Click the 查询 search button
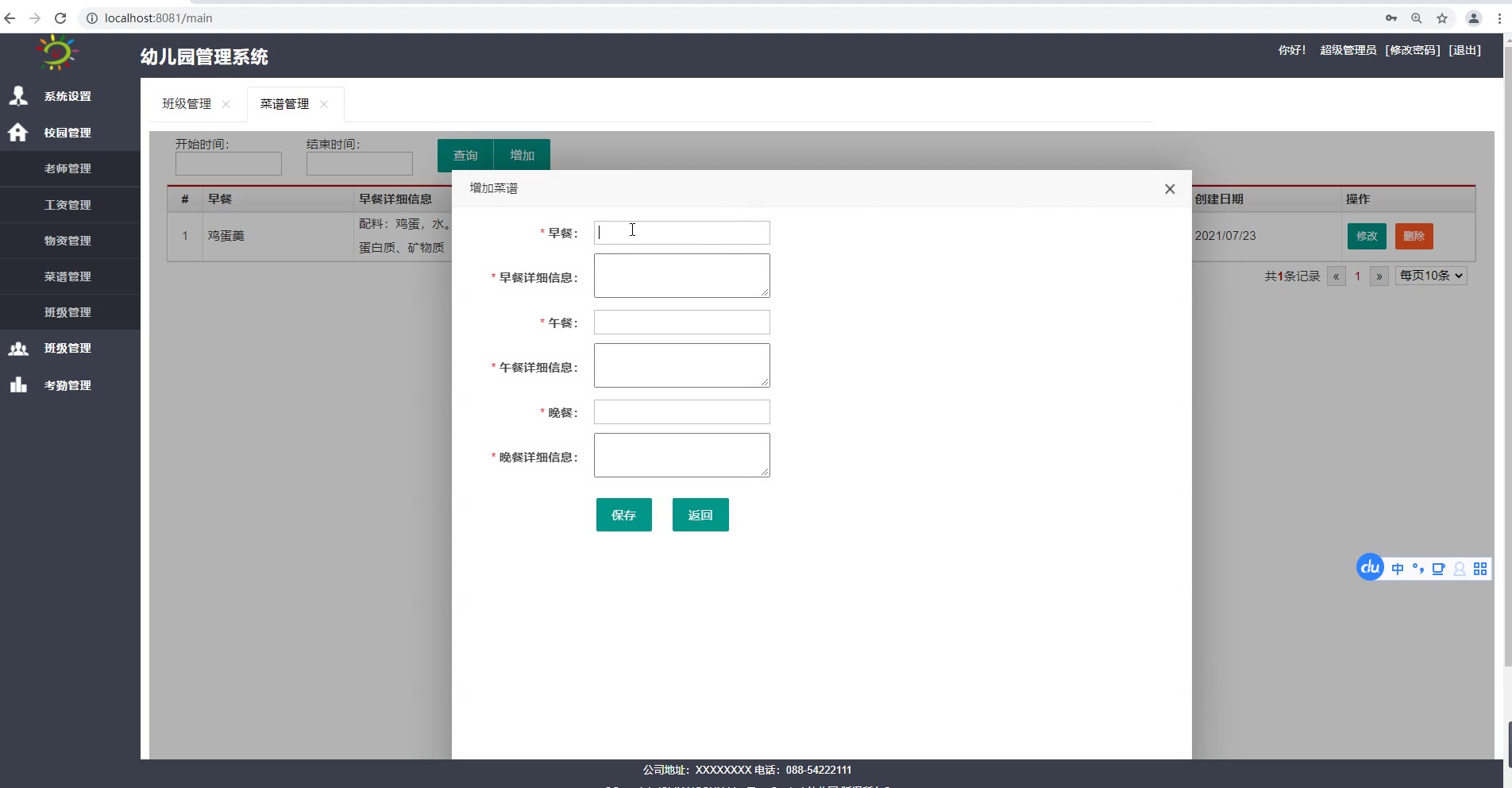This screenshot has width=1512, height=788. 465,156
